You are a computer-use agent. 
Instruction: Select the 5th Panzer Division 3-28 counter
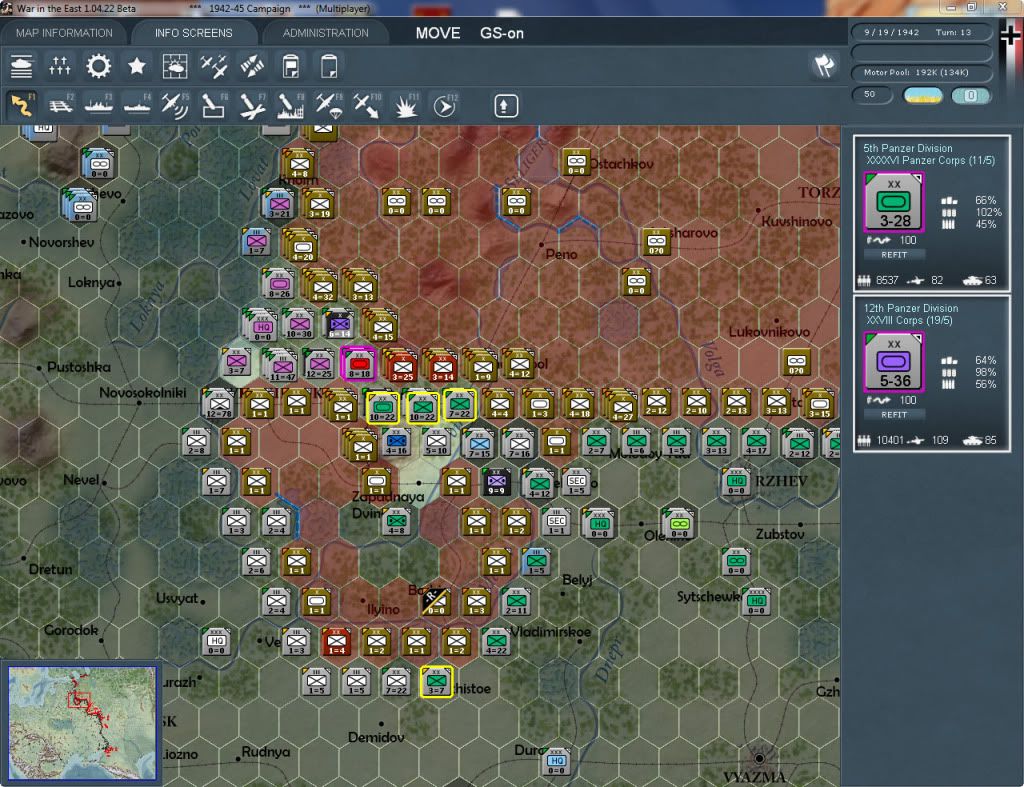pyautogui.click(x=893, y=202)
